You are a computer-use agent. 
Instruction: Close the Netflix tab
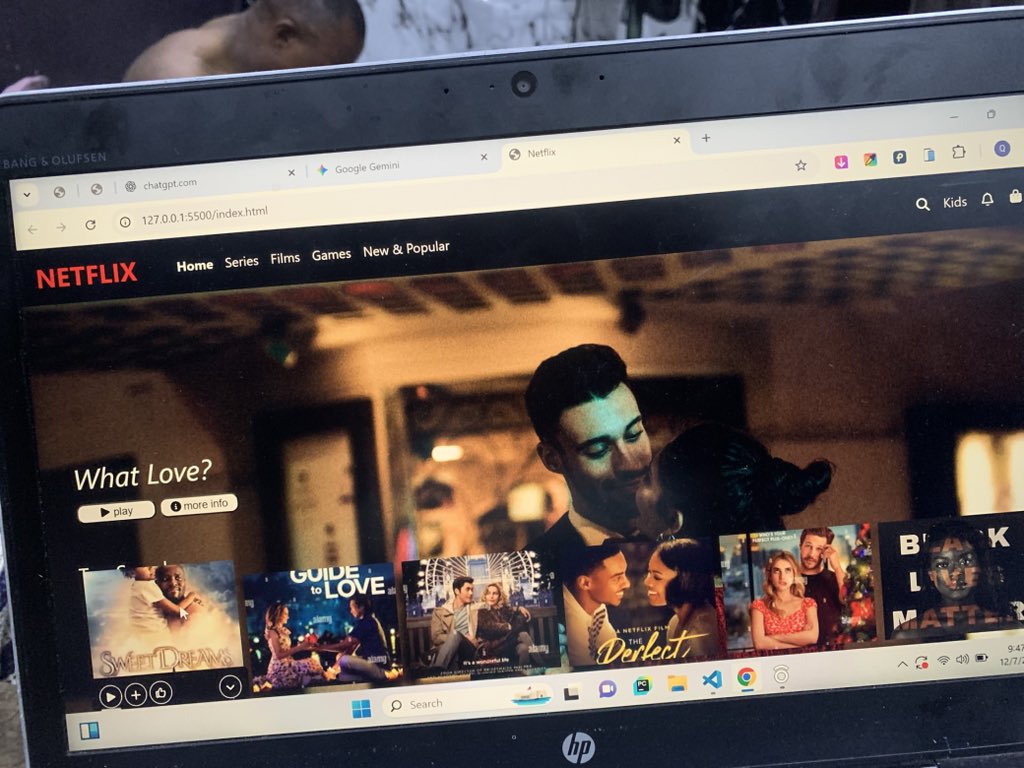[x=677, y=140]
